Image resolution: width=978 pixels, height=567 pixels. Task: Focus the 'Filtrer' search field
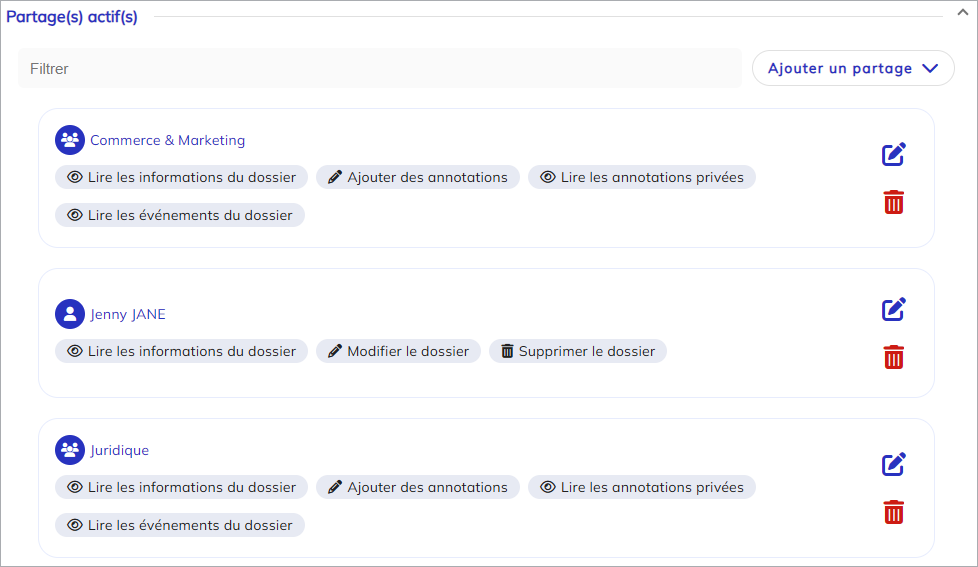click(x=380, y=69)
